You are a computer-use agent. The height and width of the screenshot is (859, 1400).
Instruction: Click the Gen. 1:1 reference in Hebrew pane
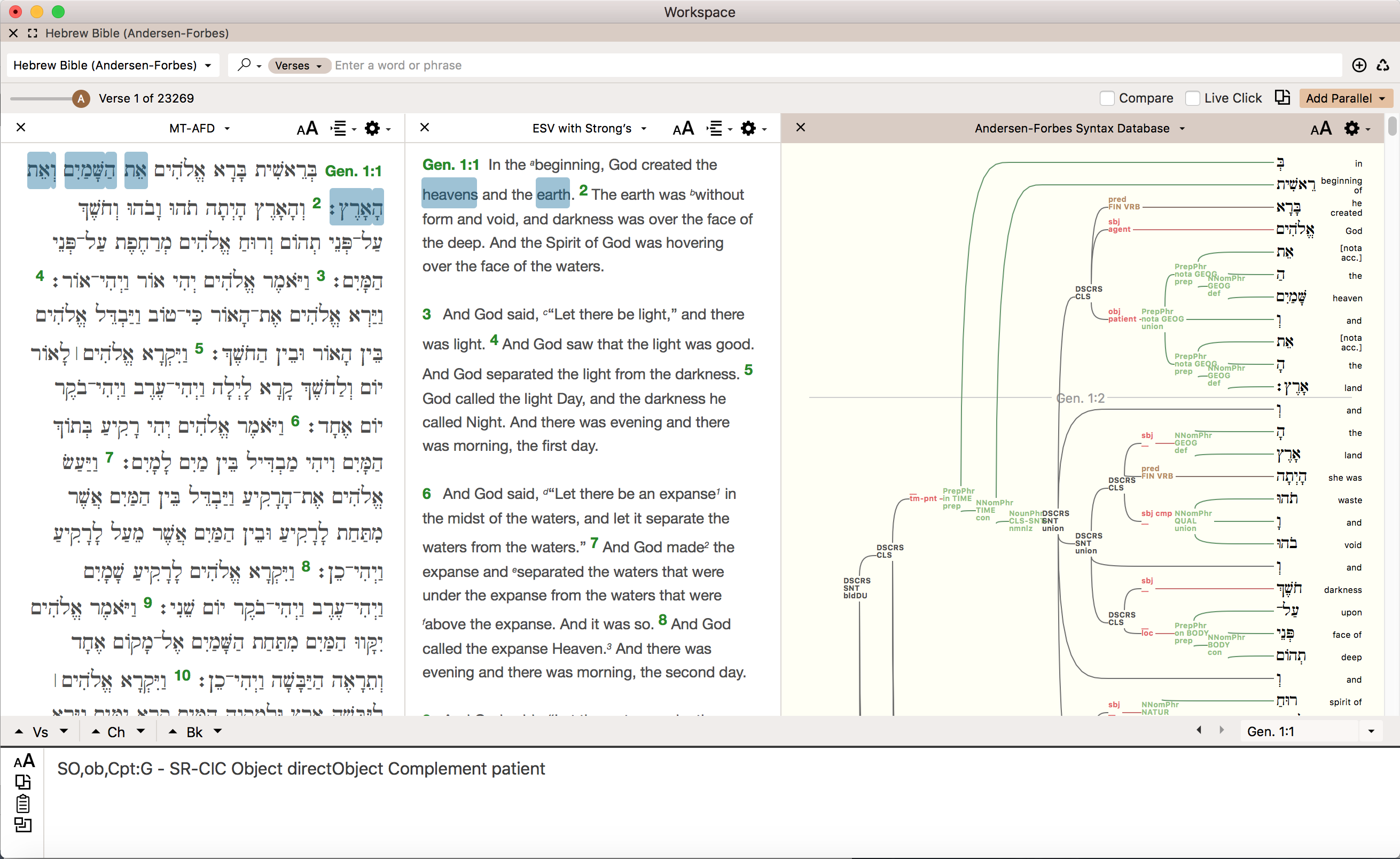354,171
